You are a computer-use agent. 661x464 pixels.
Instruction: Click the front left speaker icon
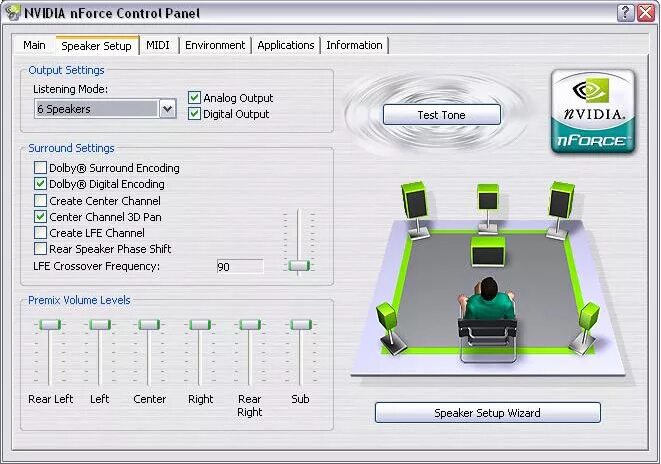[415, 209]
